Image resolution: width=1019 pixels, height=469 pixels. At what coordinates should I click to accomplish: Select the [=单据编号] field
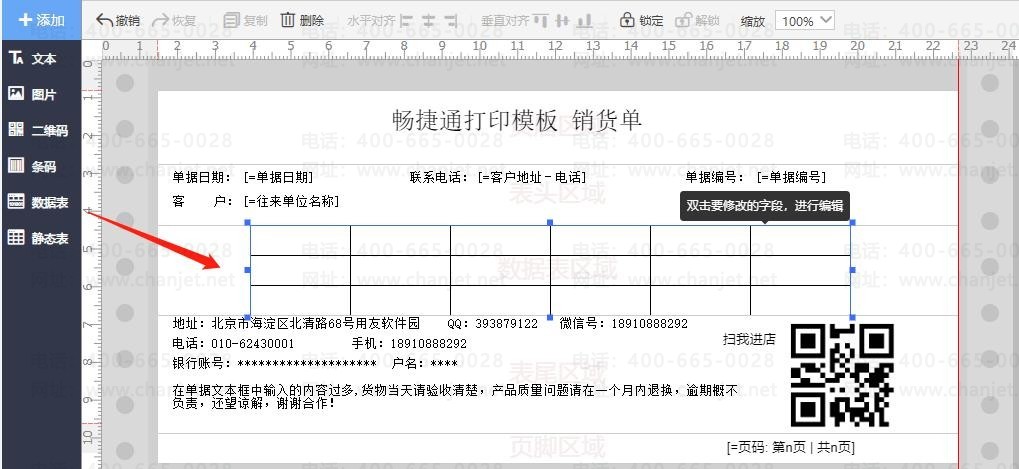coord(791,177)
